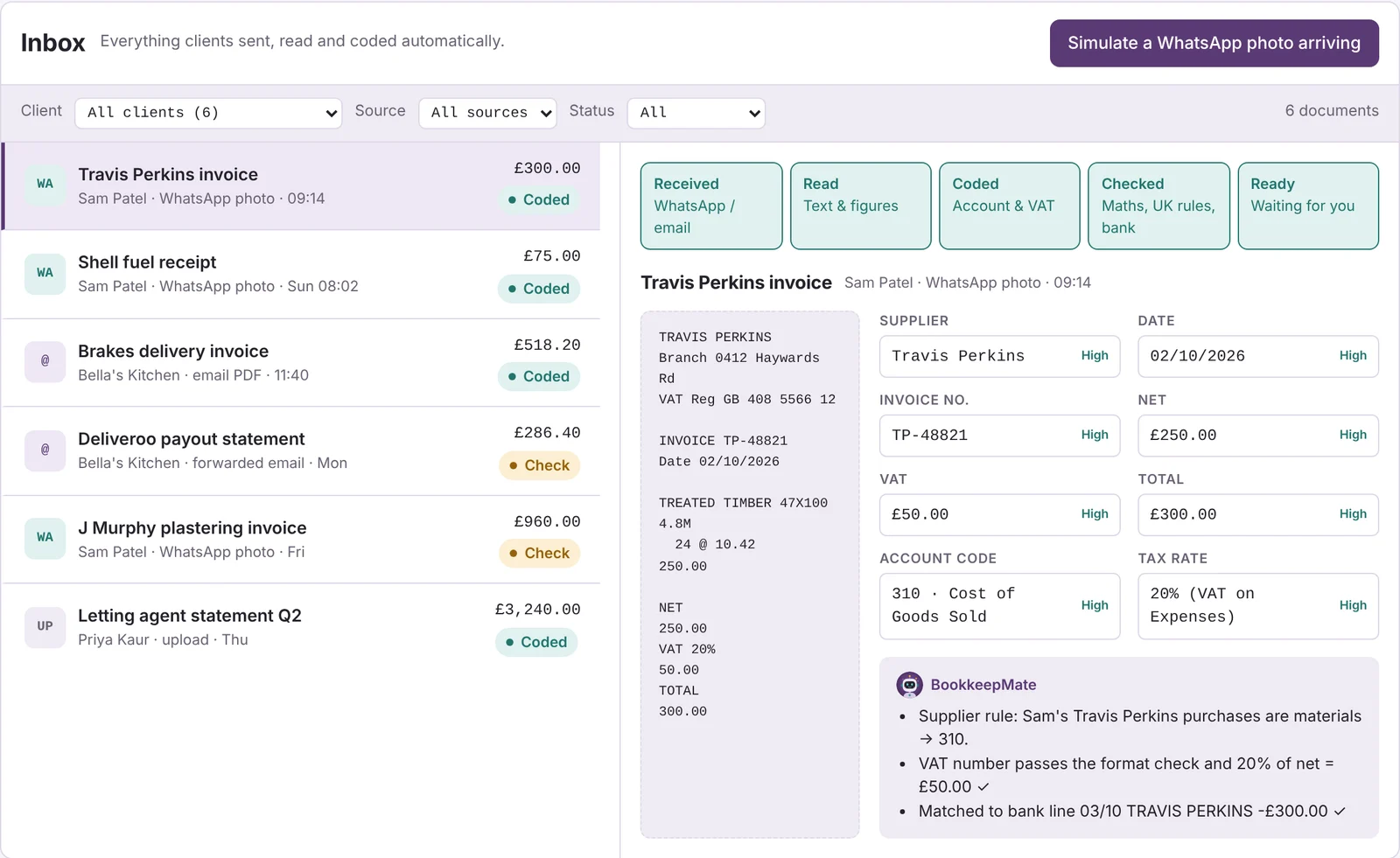This screenshot has width=1400, height=858.
Task: Click the Coded badge on Travis Perkins invoice
Action: coord(538,200)
